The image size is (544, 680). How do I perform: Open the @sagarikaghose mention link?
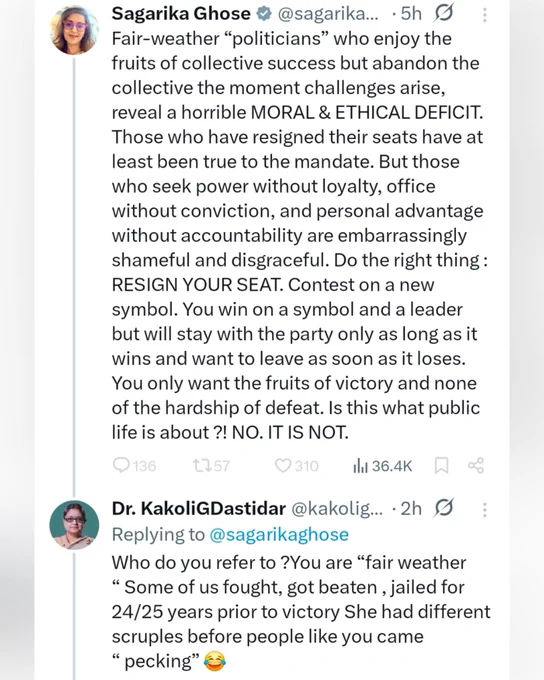pos(279,534)
